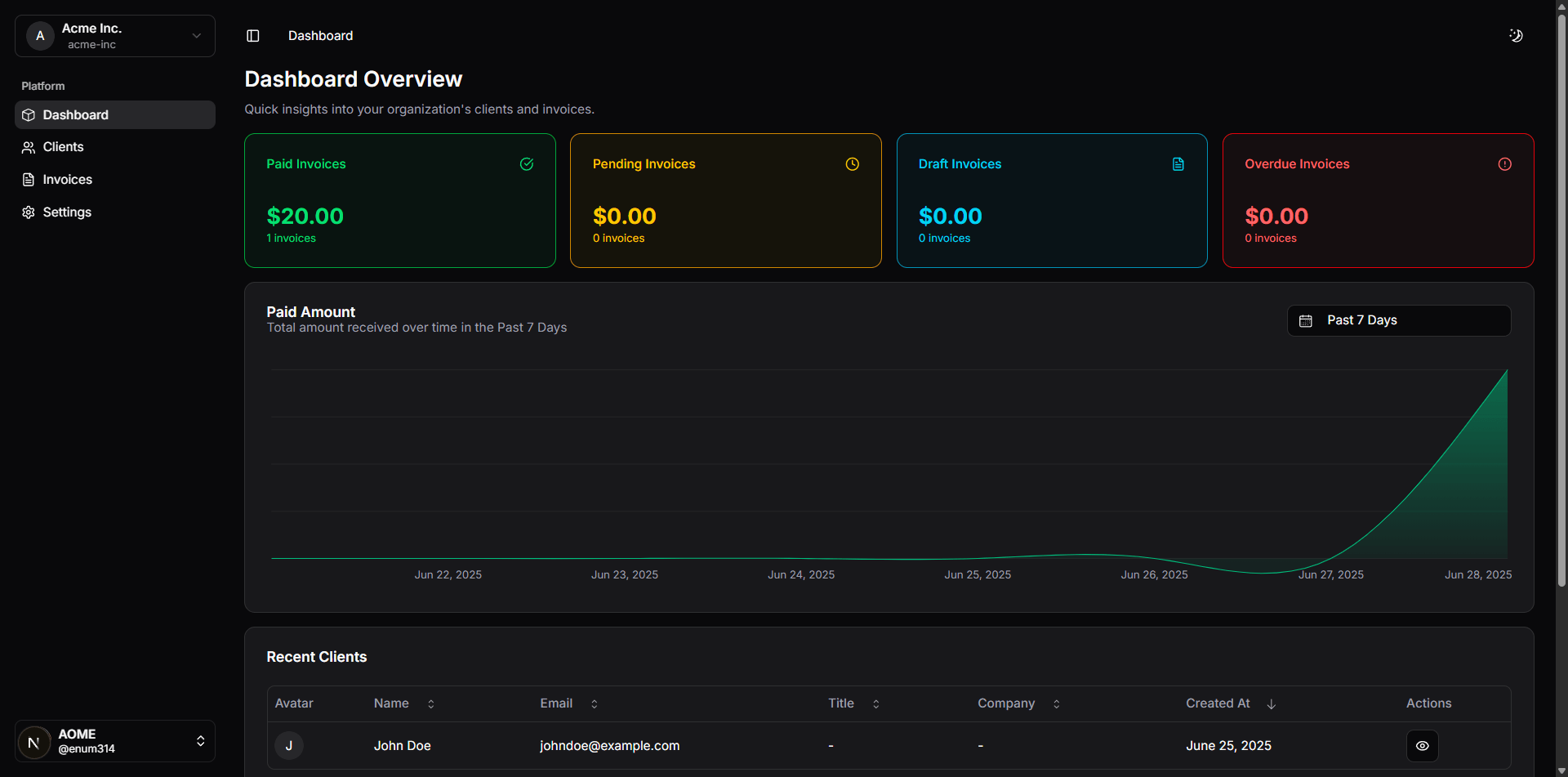
Task: Click the Avatar column header
Action: (x=294, y=703)
